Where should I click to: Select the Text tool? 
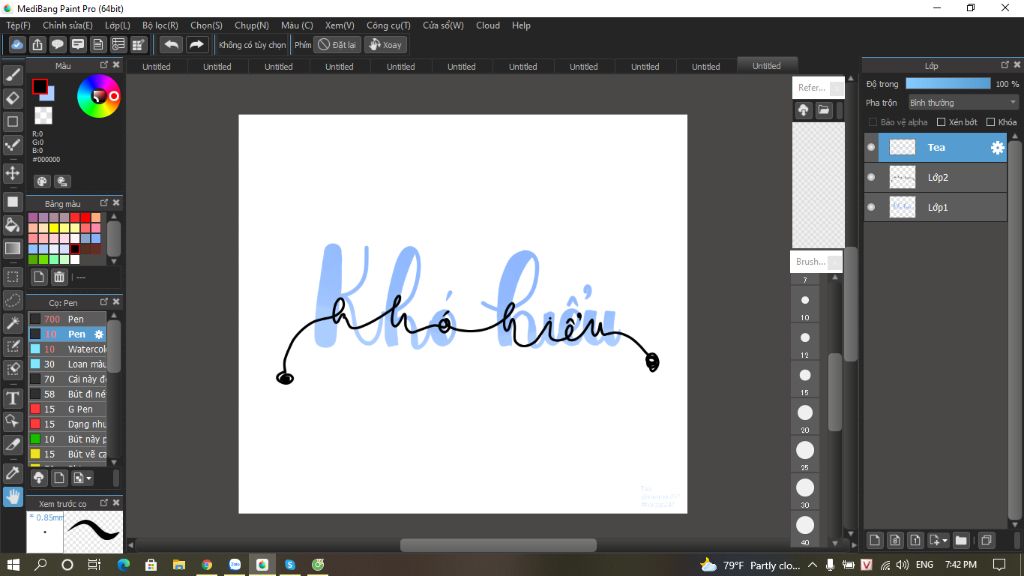pyautogui.click(x=12, y=398)
